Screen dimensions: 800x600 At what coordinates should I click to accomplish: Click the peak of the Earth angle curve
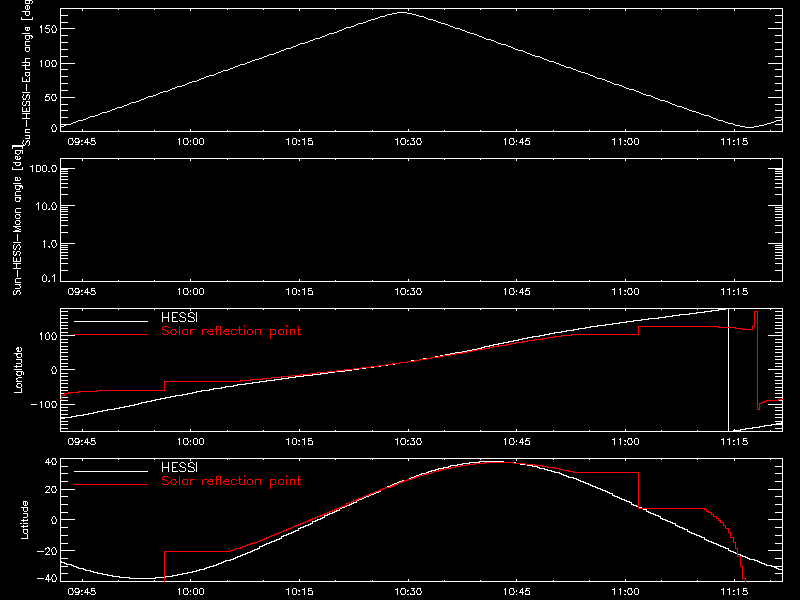click(x=403, y=13)
